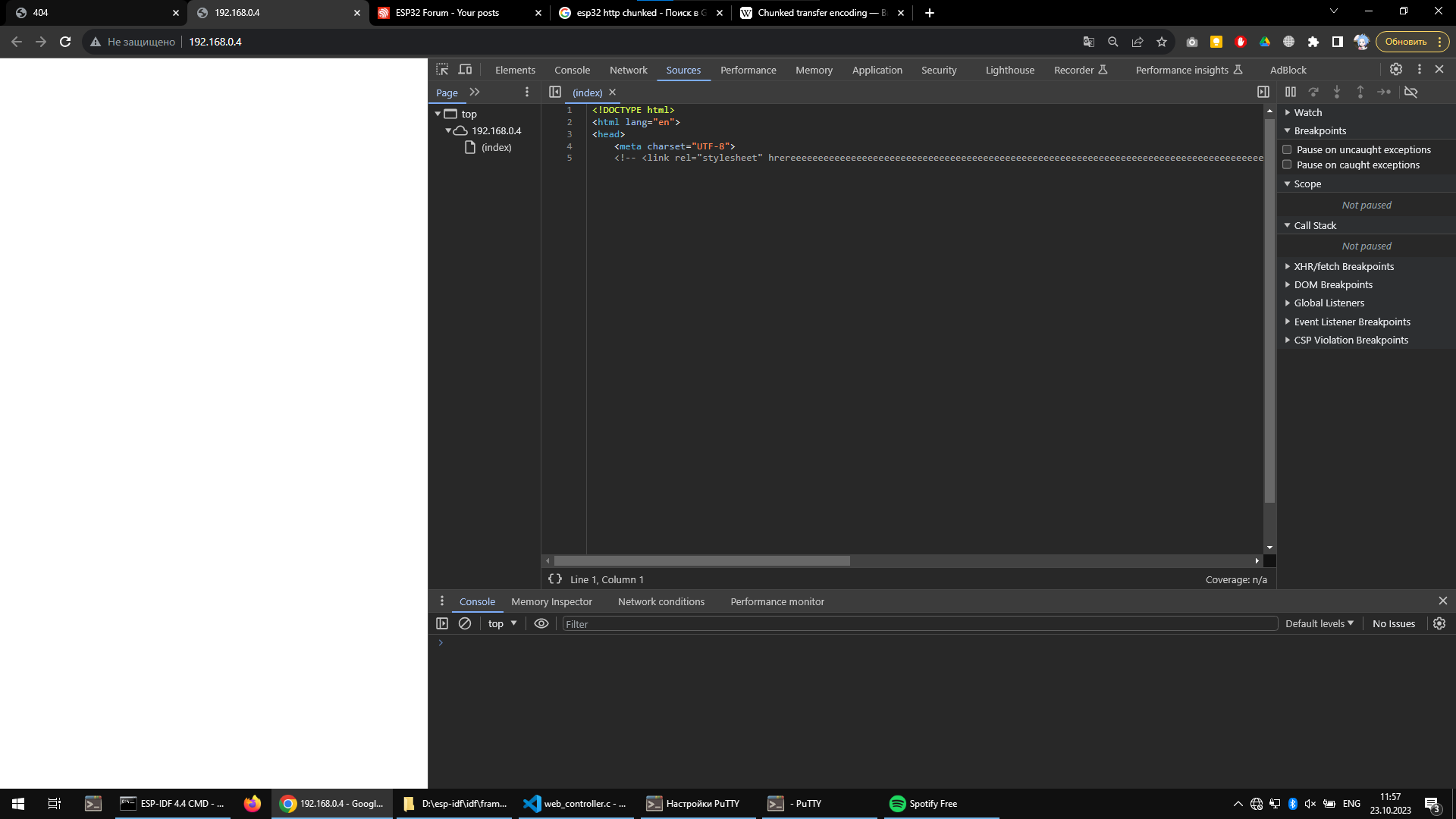Deactivate breakpoints icon
1456x819 pixels.
(x=1411, y=92)
